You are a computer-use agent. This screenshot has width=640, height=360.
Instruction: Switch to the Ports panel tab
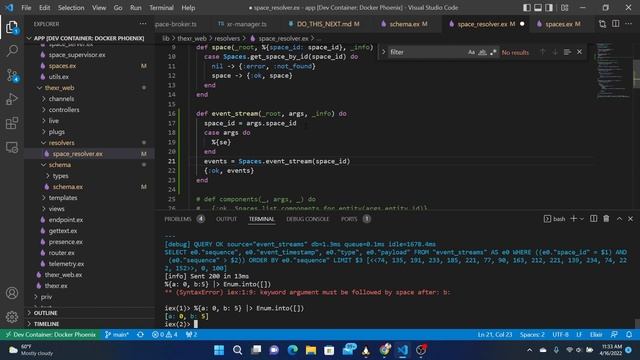pos(349,219)
